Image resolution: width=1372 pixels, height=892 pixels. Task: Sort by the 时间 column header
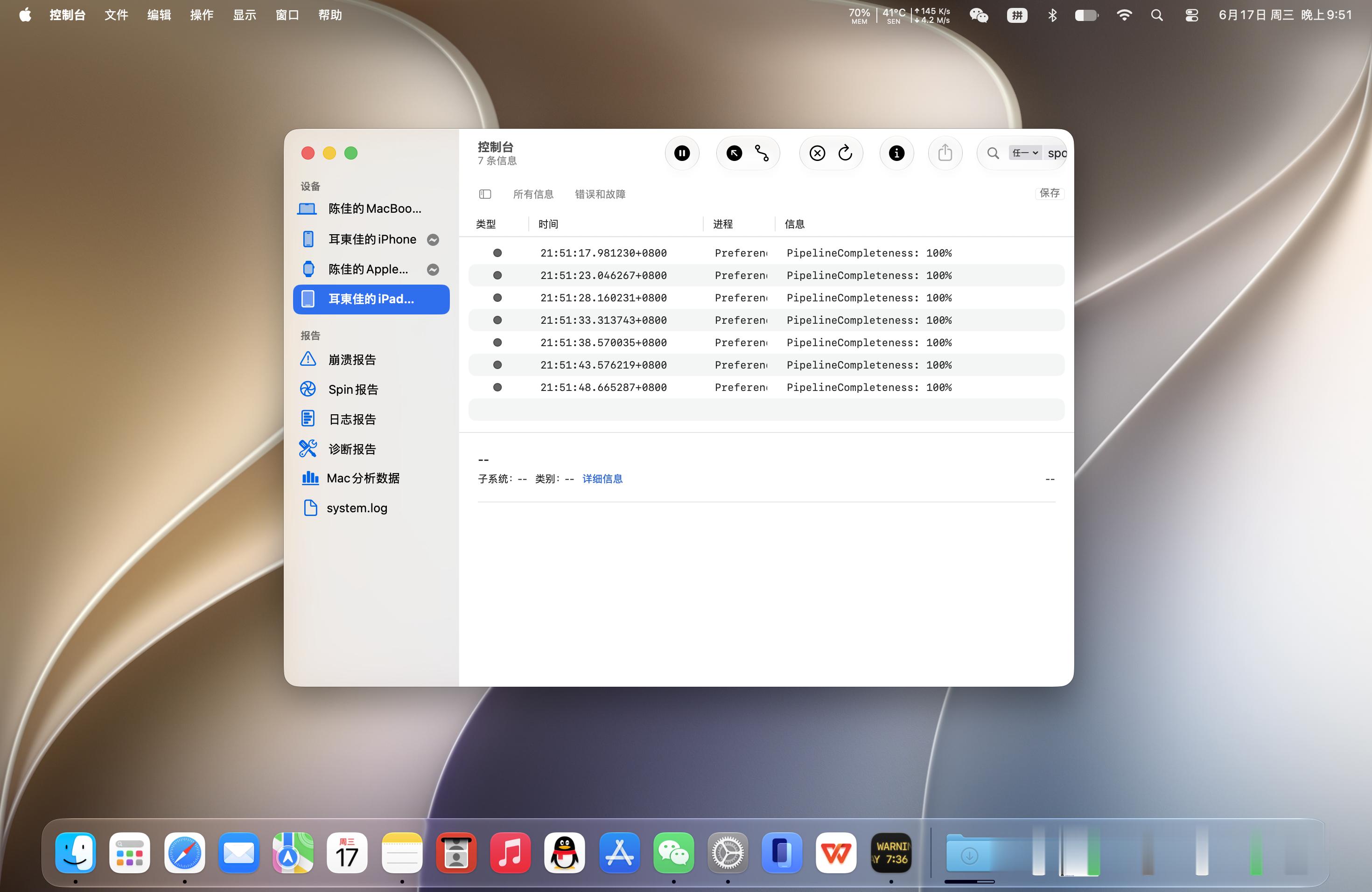pyautogui.click(x=548, y=224)
